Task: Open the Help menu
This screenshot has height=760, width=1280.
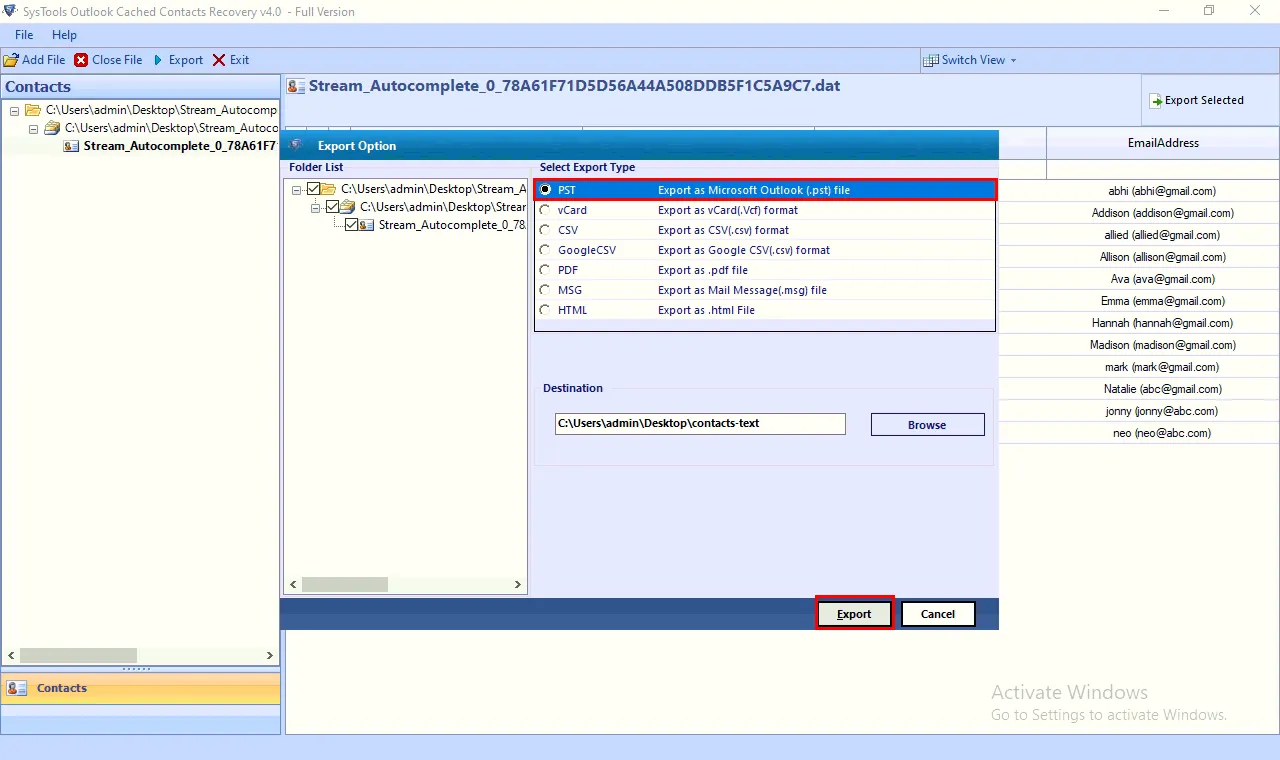Action: click(64, 34)
